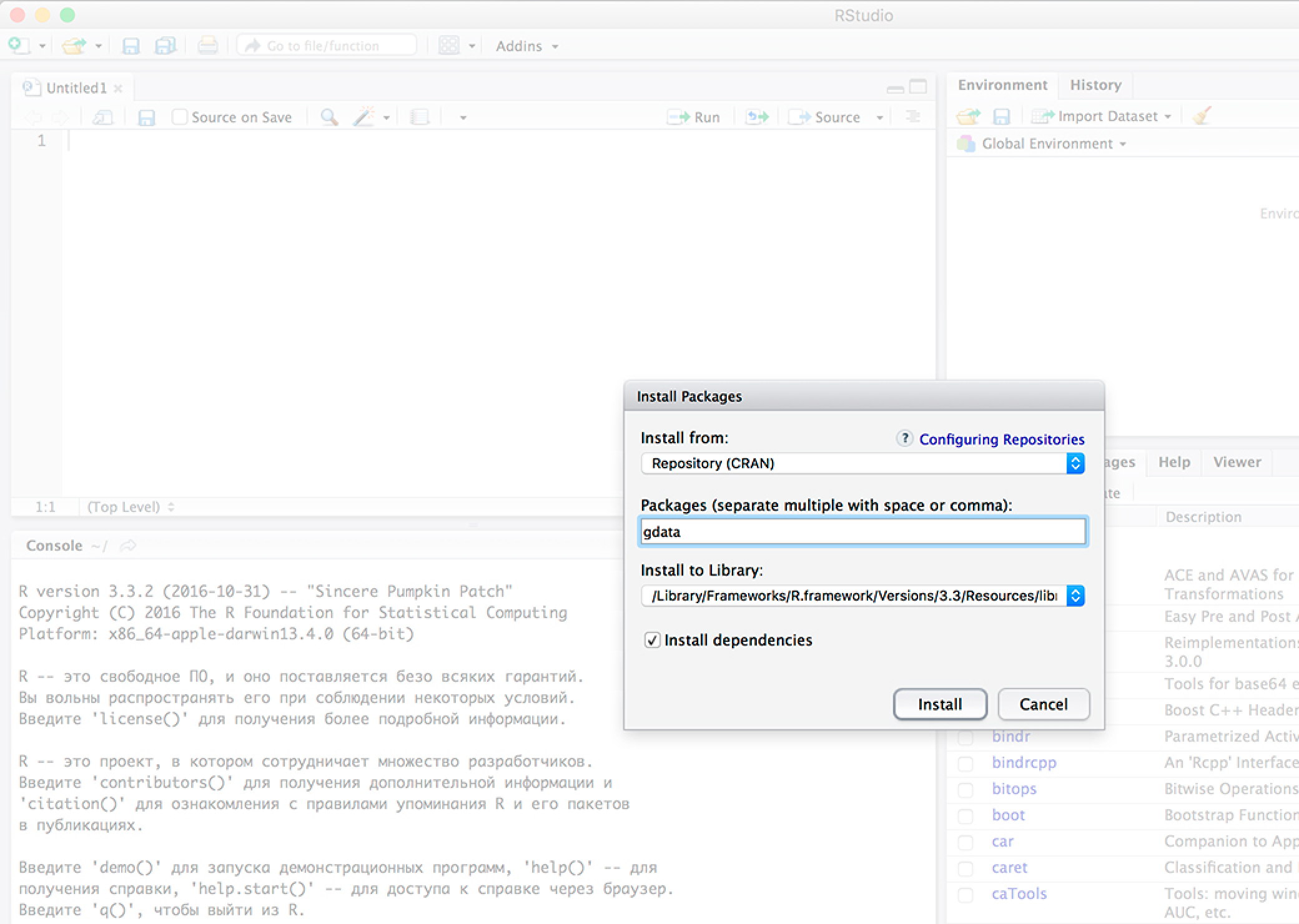Toggle the Install dependencies checkbox
Viewport: 1299px width, 924px height.
652,640
